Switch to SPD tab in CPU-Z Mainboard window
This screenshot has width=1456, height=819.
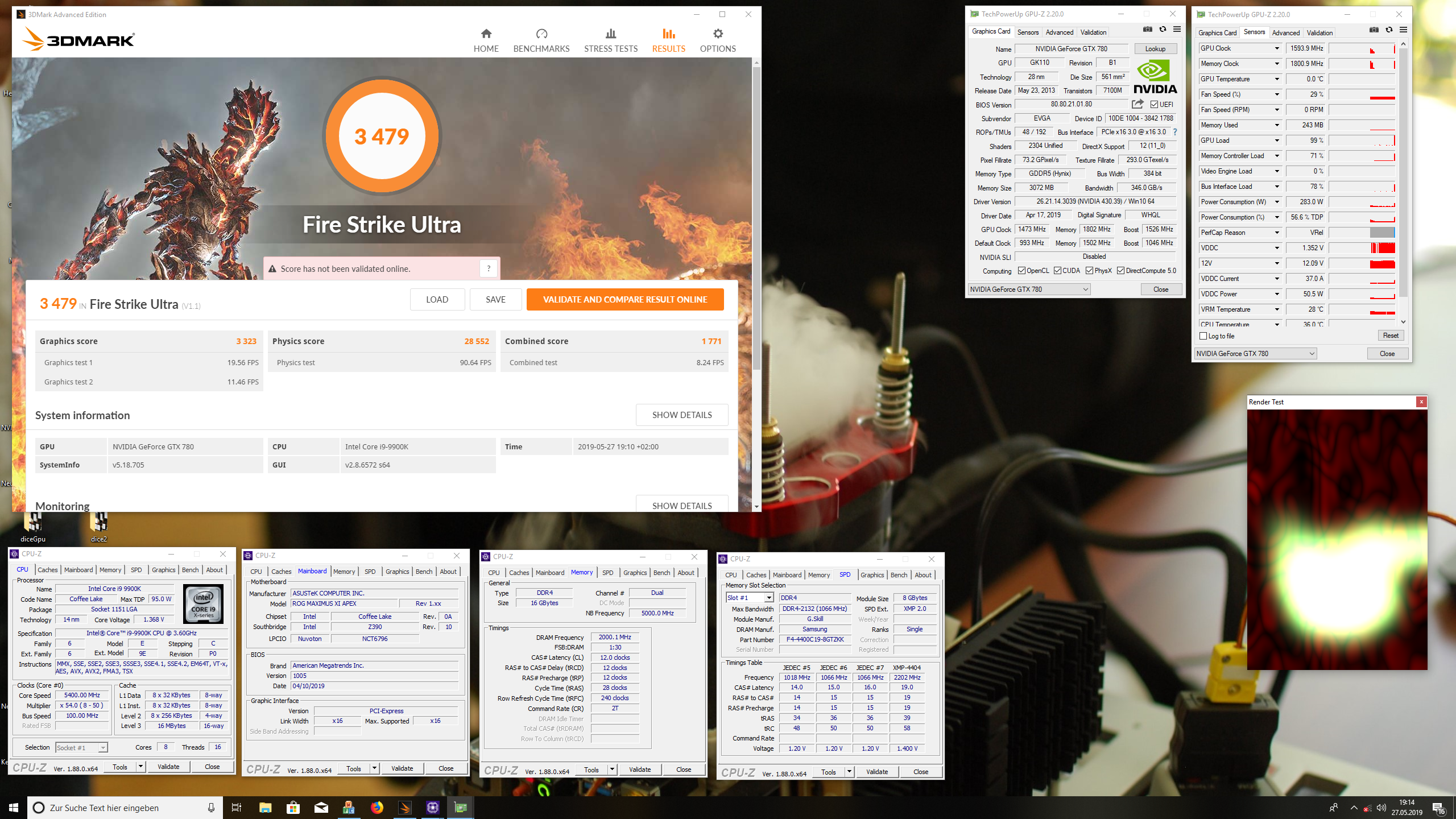(x=370, y=572)
